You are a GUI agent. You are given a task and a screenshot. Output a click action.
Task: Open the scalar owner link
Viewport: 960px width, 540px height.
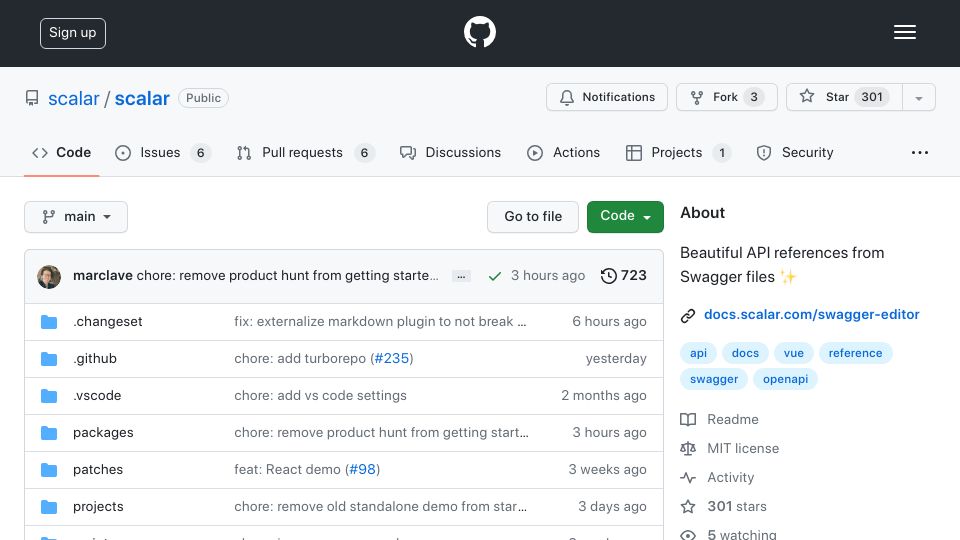click(x=73, y=99)
